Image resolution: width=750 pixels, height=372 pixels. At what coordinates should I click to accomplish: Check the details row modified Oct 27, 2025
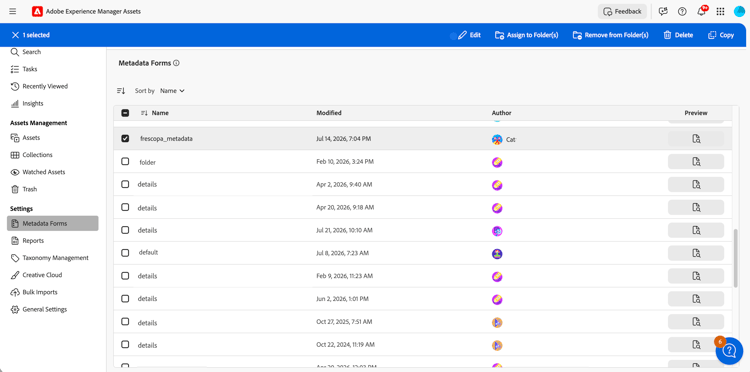pyautogui.click(x=125, y=322)
